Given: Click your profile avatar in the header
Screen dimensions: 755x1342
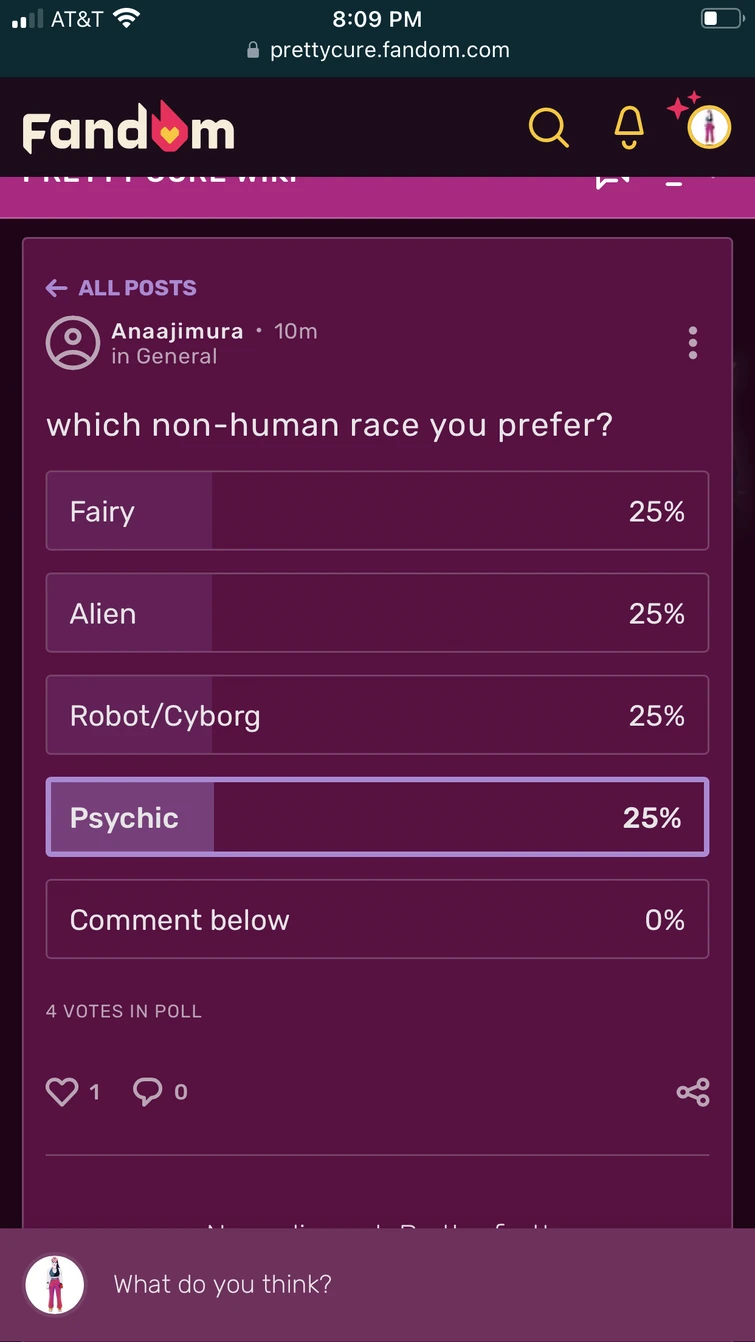Looking at the screenshot, I should [x=708, y=127].
